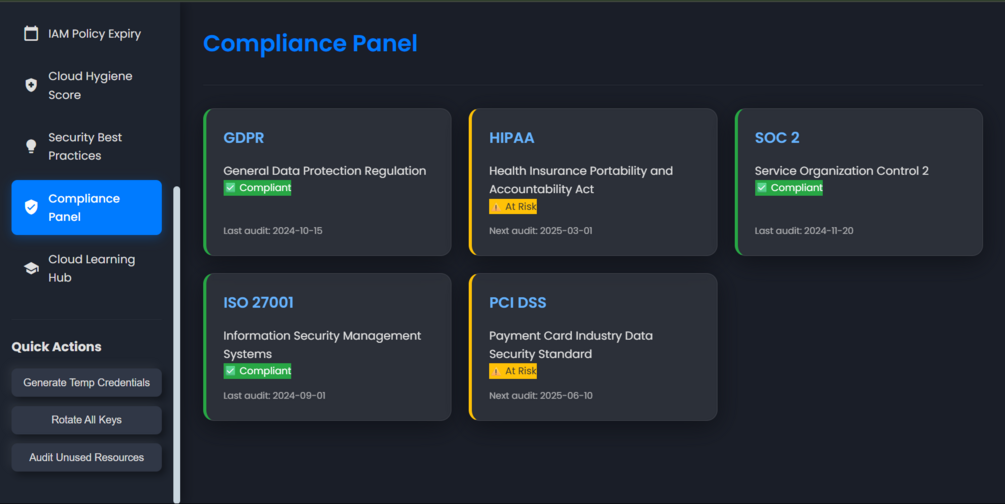This screenshot has height=504, width=1005.
Task: Click the GDPR Compliant checkmark icon
Action: 230,188
